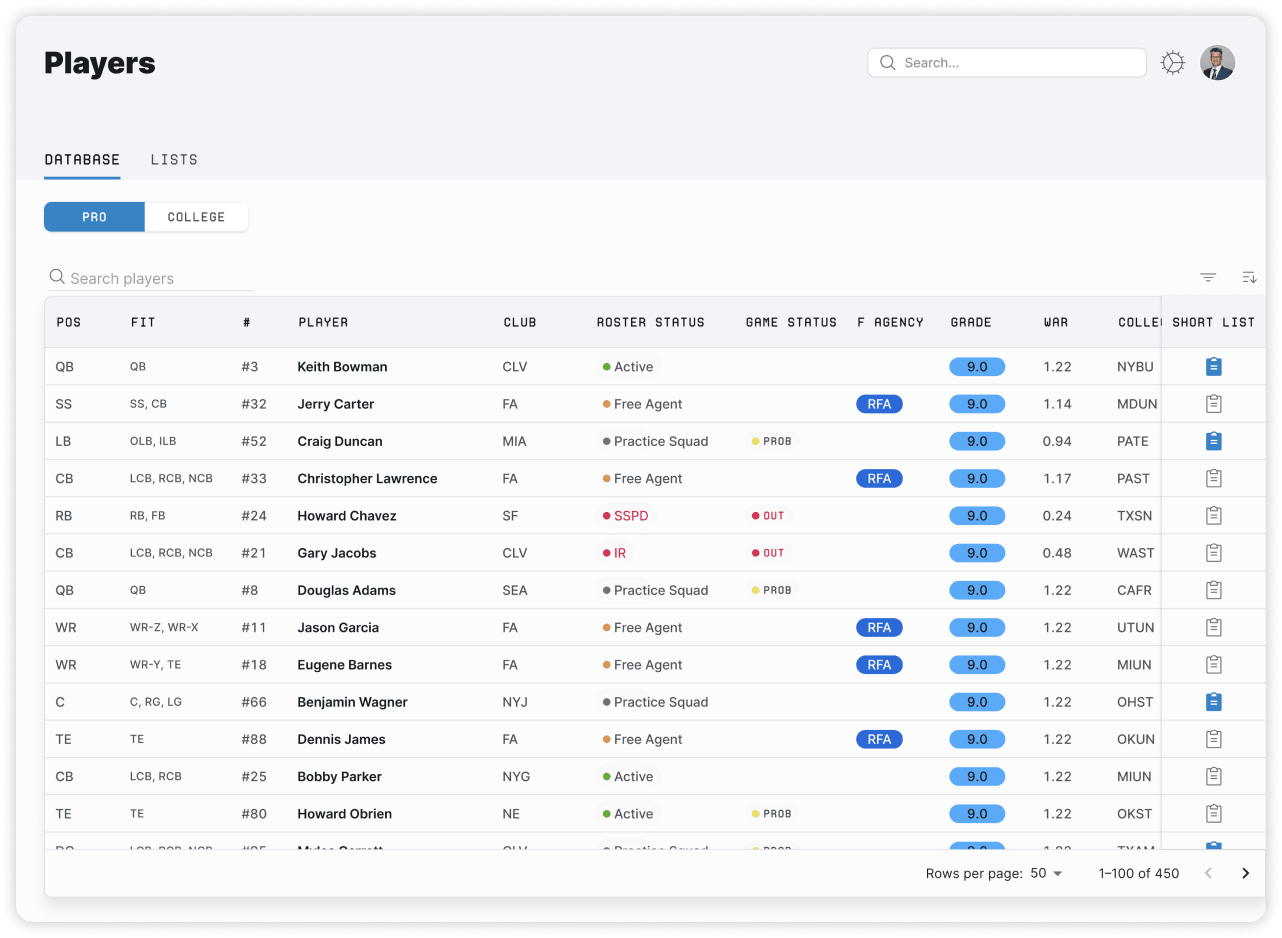This screenshot has height=938, width=1282.
Task: Click the Players page title
Action: (x=100, y=63)
